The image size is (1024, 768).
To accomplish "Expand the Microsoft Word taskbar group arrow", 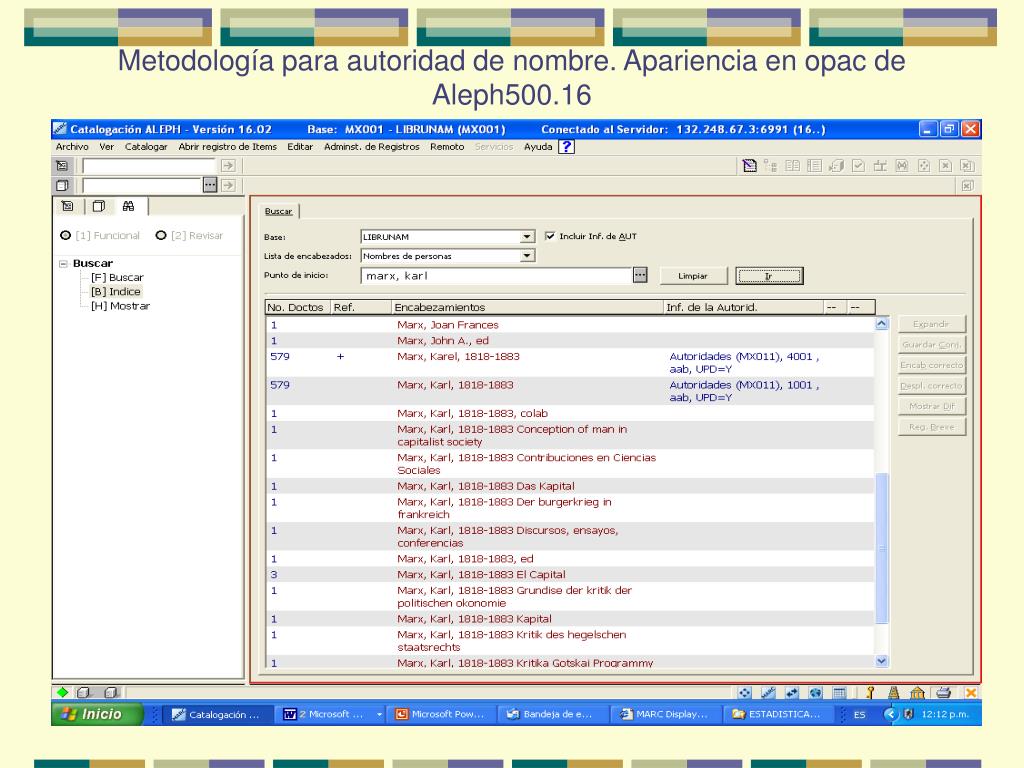I will click(379, 714).
